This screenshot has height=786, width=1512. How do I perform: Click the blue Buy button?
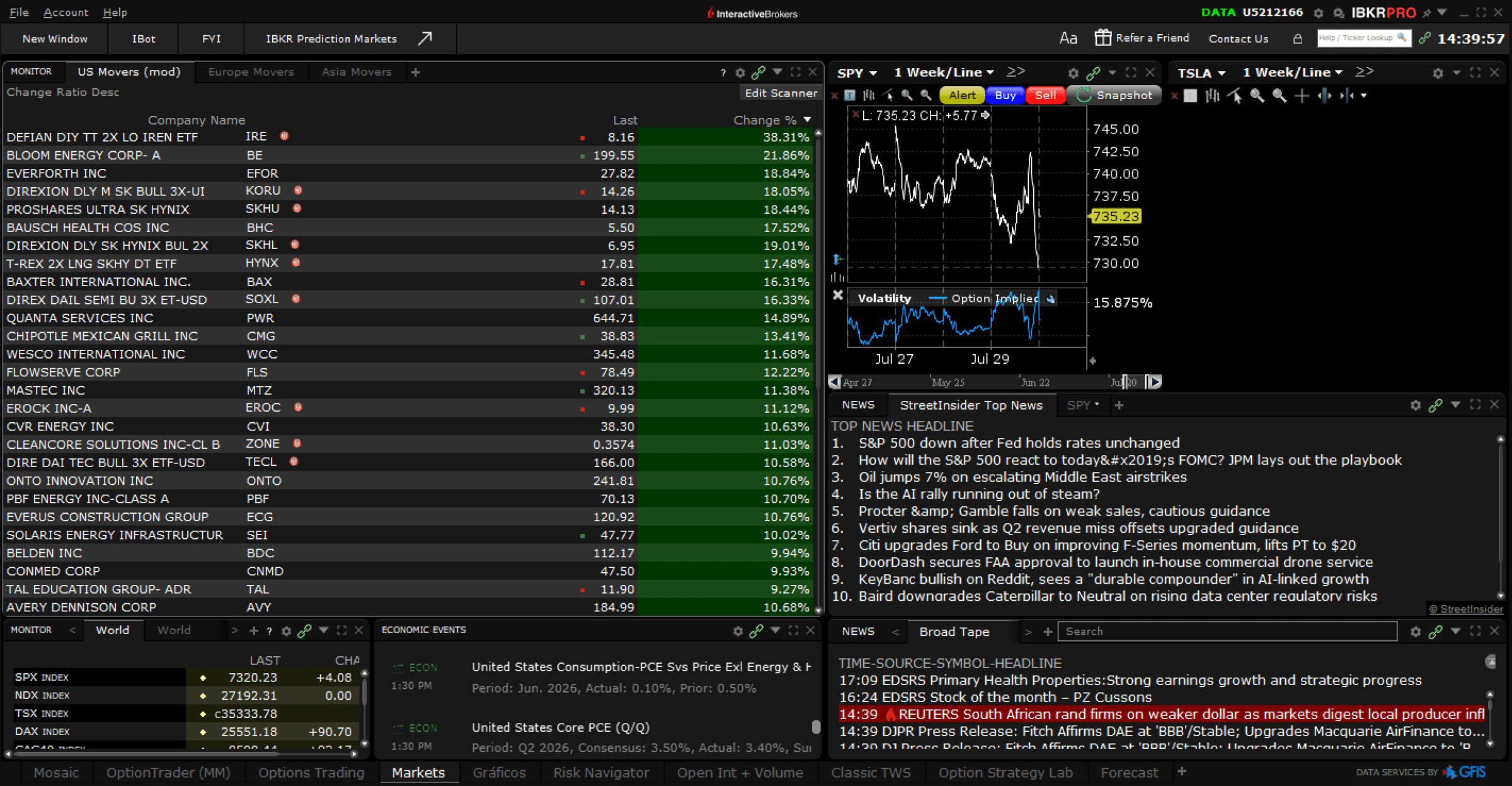pyautogui.click(x=1005, y=95)
